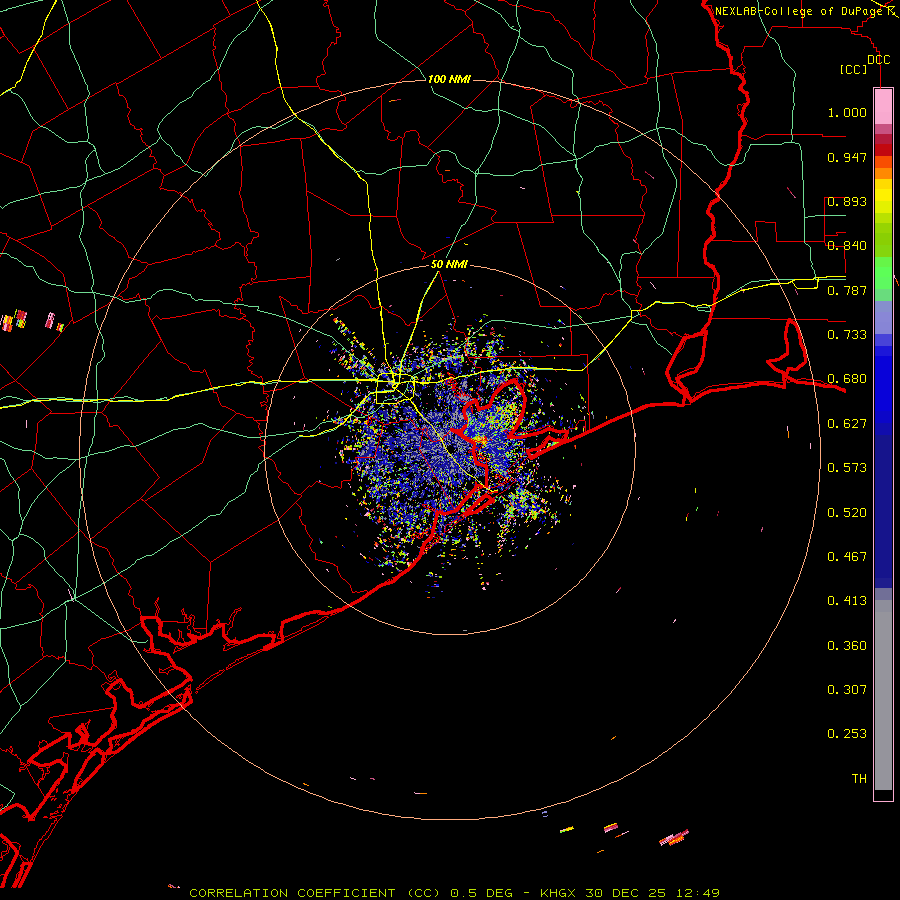Select the 0.360 scale value
The image size is (900, 900).
pos(847,646)
